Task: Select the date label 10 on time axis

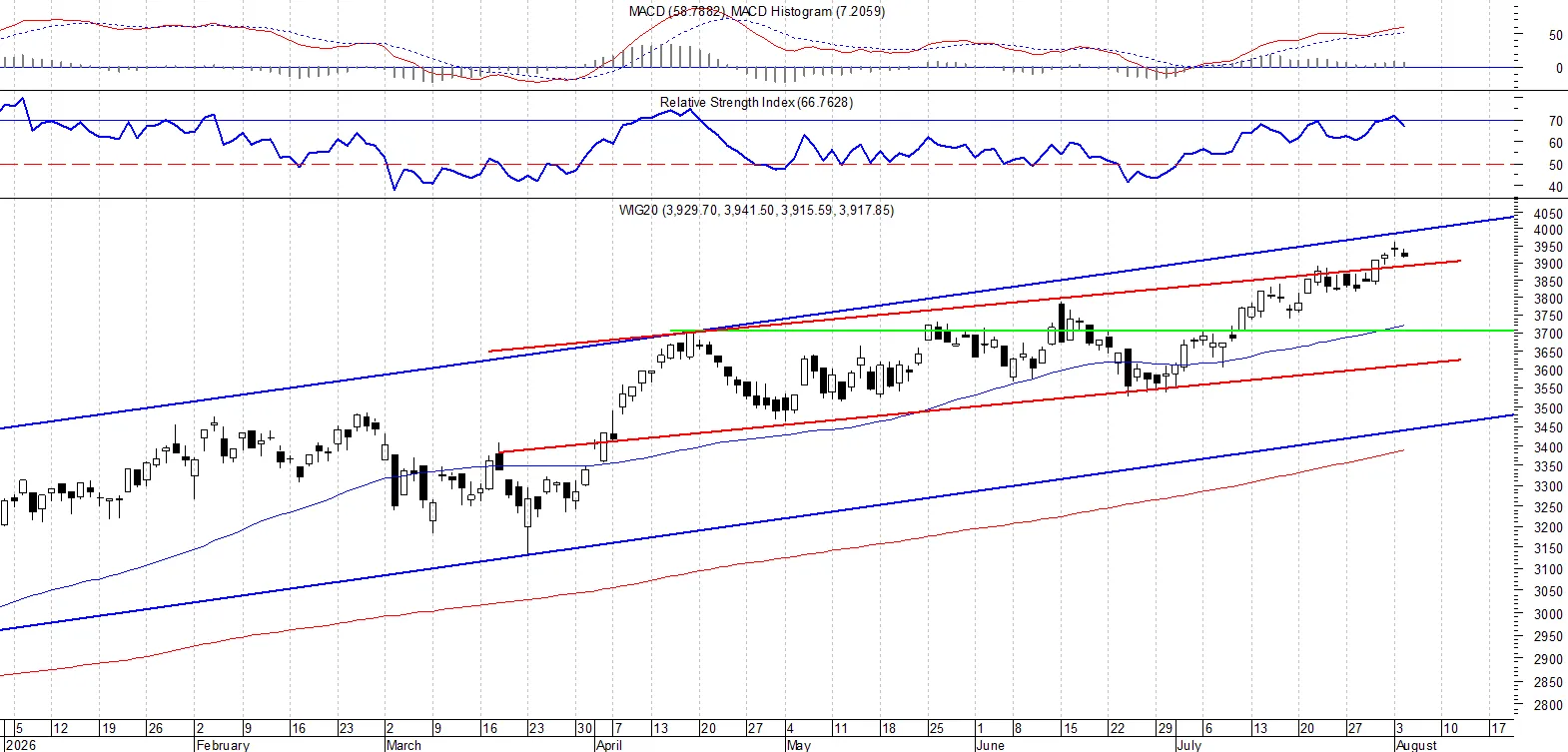Action: pos(1450,728)
